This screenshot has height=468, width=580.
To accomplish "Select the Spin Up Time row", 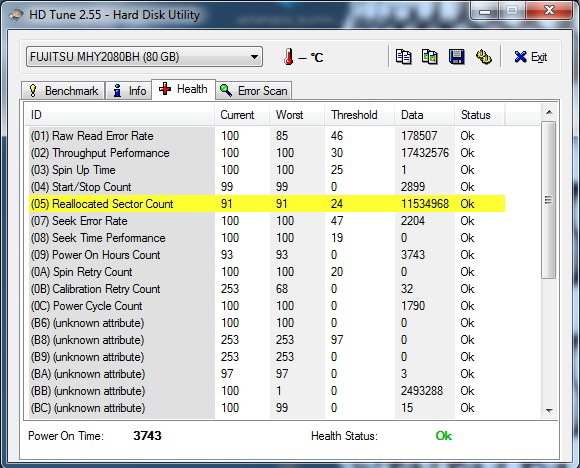I will click(x=267, y=170).
